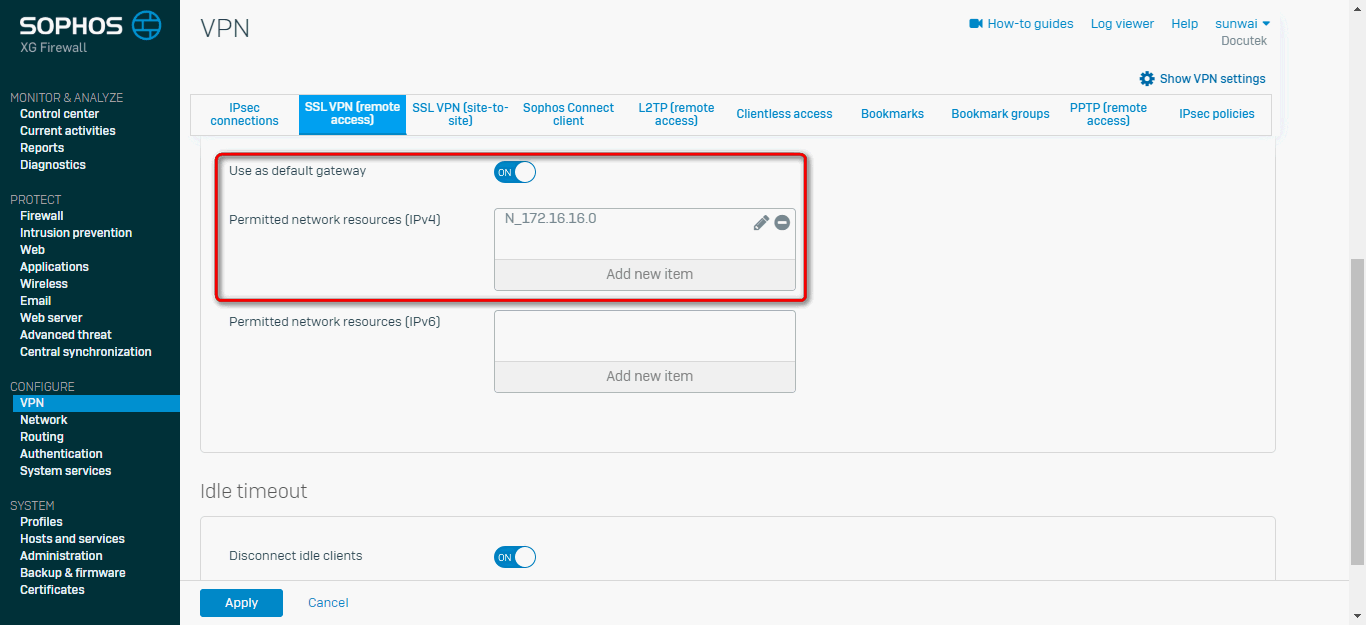Image resolution: width=1366 pixels, height=625 pixels.
Task: Open IPsec policies tab
Action: point(1216,114)
